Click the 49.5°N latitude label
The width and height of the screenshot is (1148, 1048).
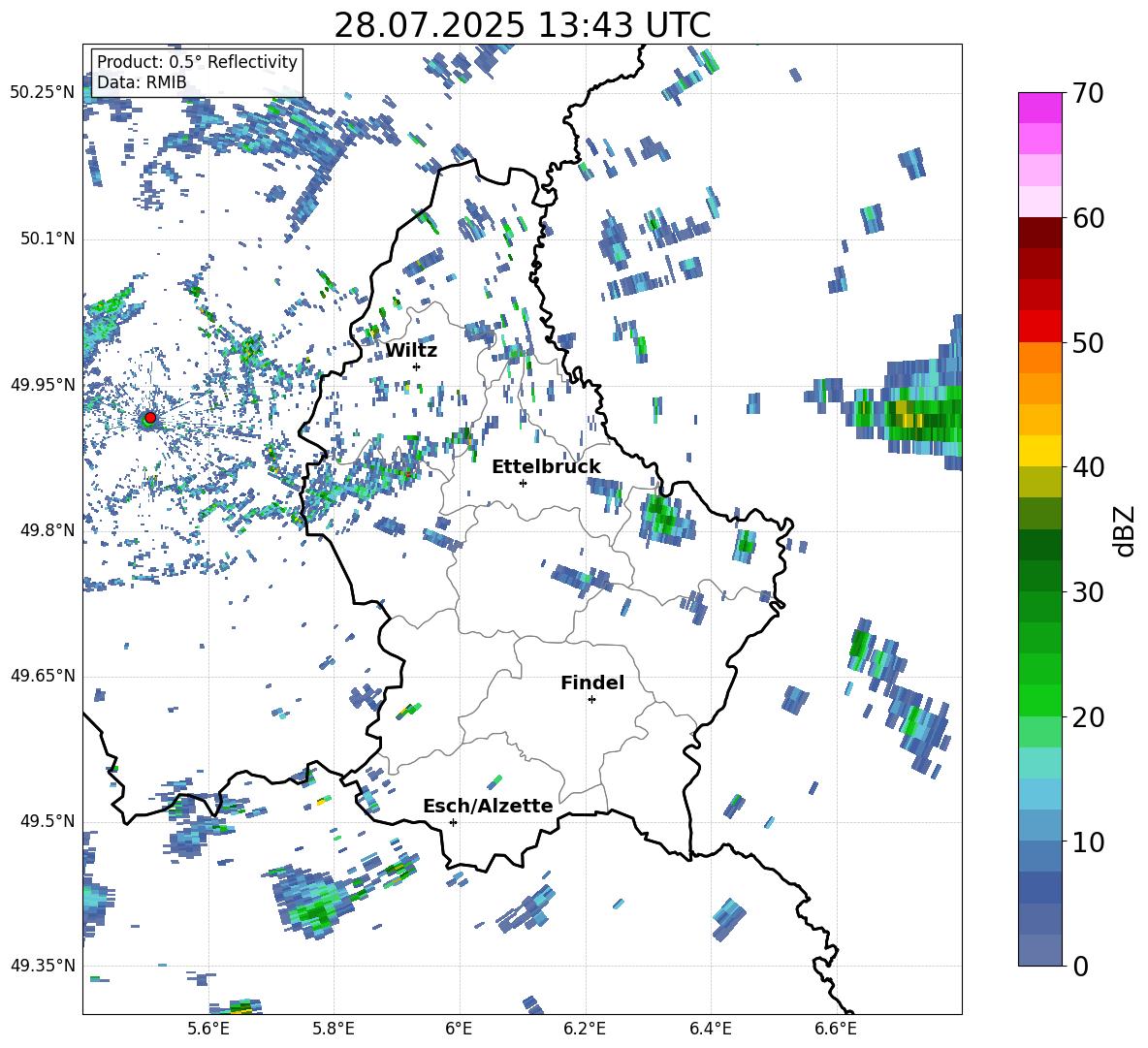48,820
